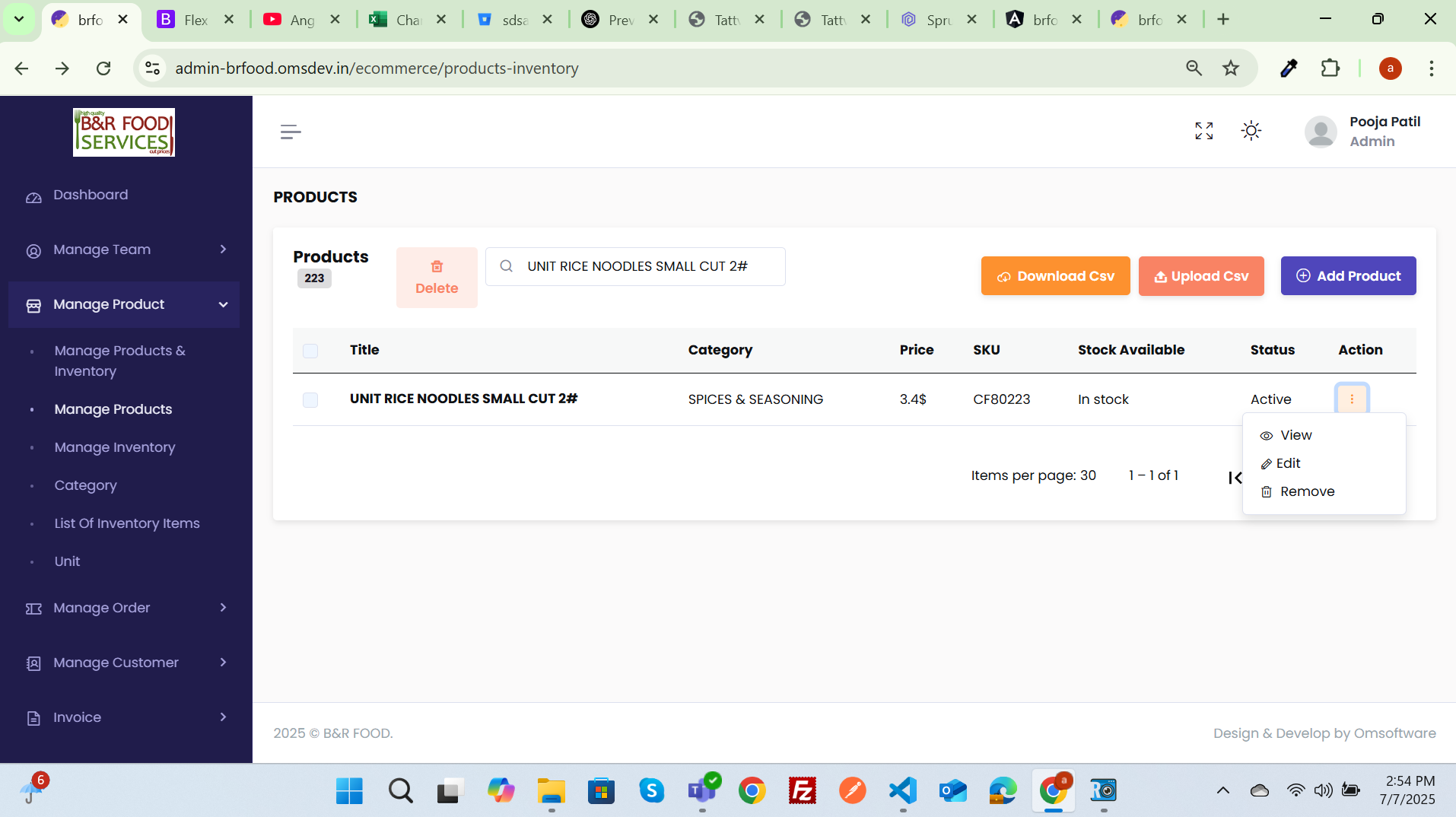The width and height of the screenshot is (1456, 817).
Task: Choose Edit from the action menu
Action: click(1288, 463)
